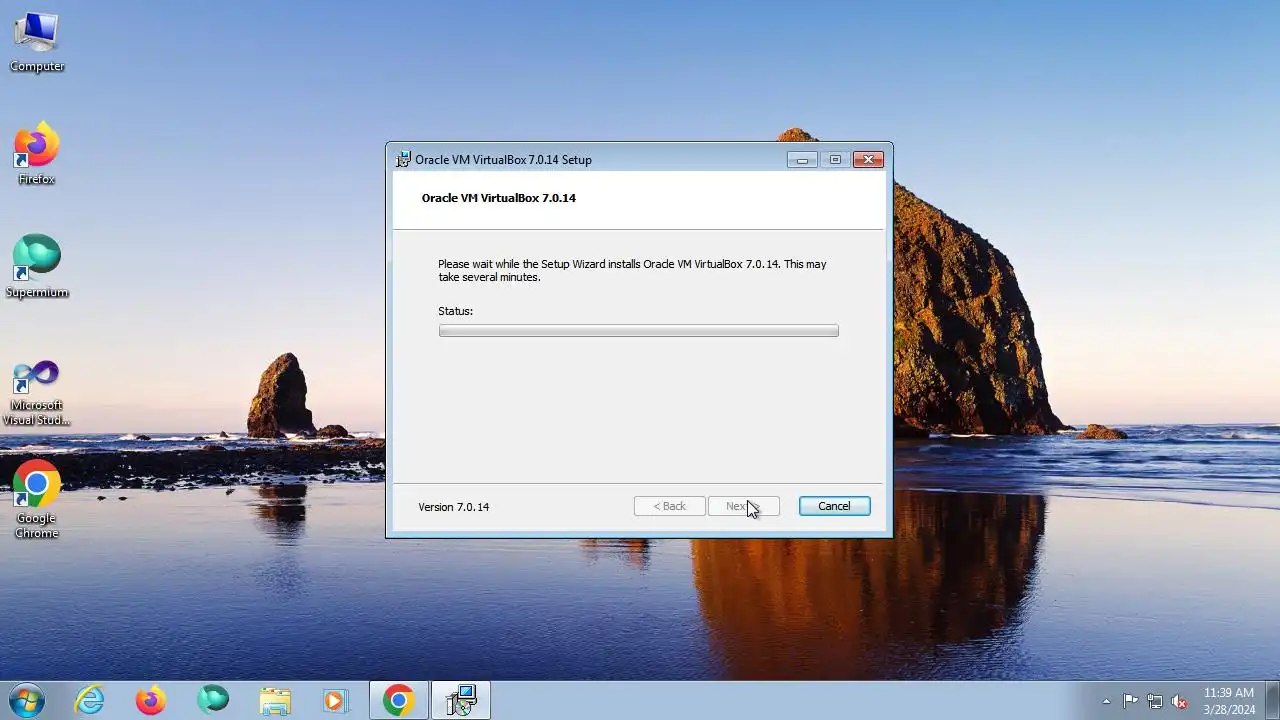Image resolution: width=1280 pixels, height=720 pixels.
Task: Launch Firefox from the taskbar
Action: tap(151, 700)
